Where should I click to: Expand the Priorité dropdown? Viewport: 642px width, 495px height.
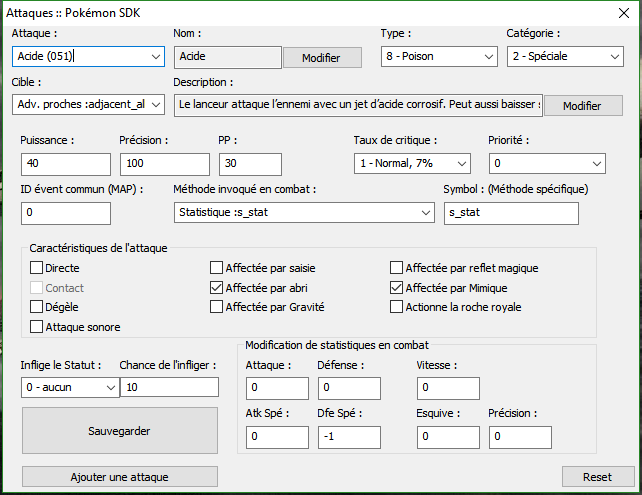547,164
